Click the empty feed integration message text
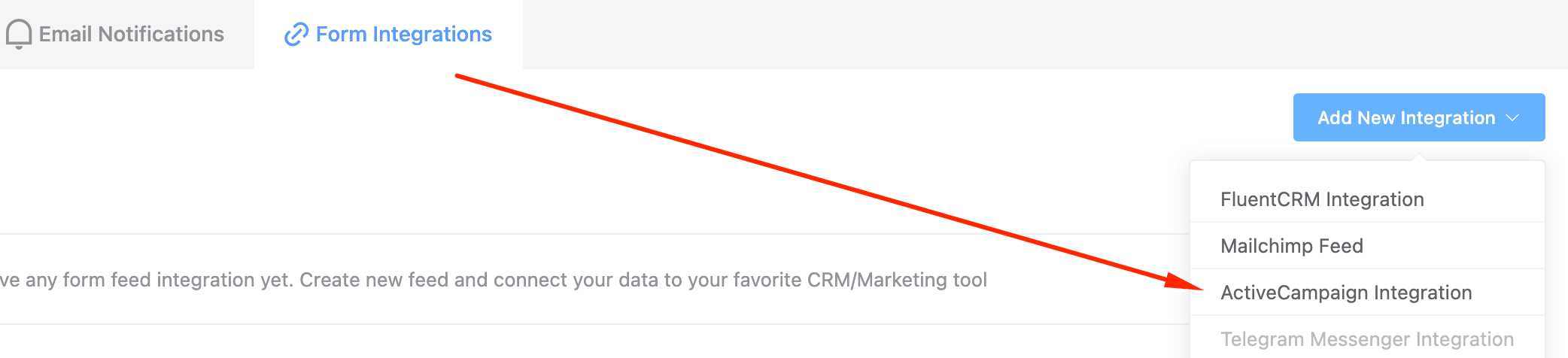This screenshot has height=358, width=1568. click(x=494, y=280)
